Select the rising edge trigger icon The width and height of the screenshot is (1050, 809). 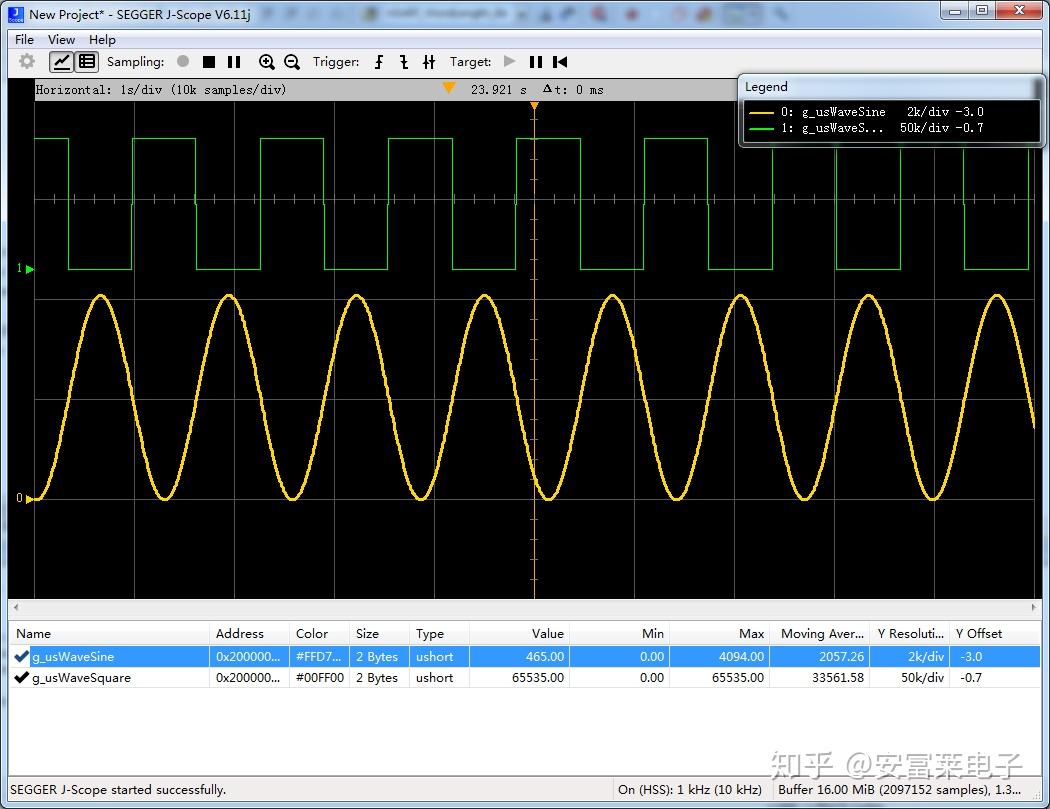[379, 62]
